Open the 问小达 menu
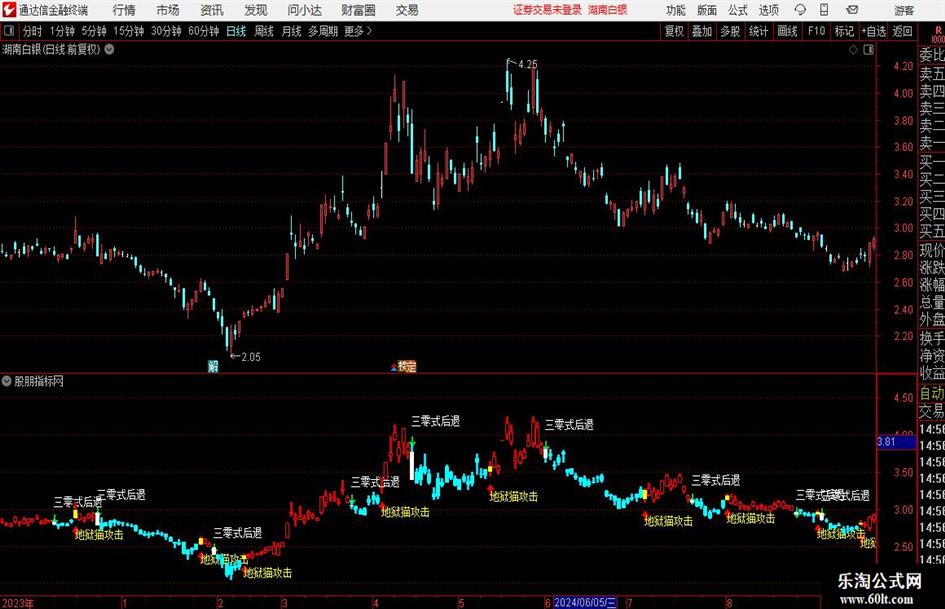This screenshot has width=945, height=609. coord(304,10)
